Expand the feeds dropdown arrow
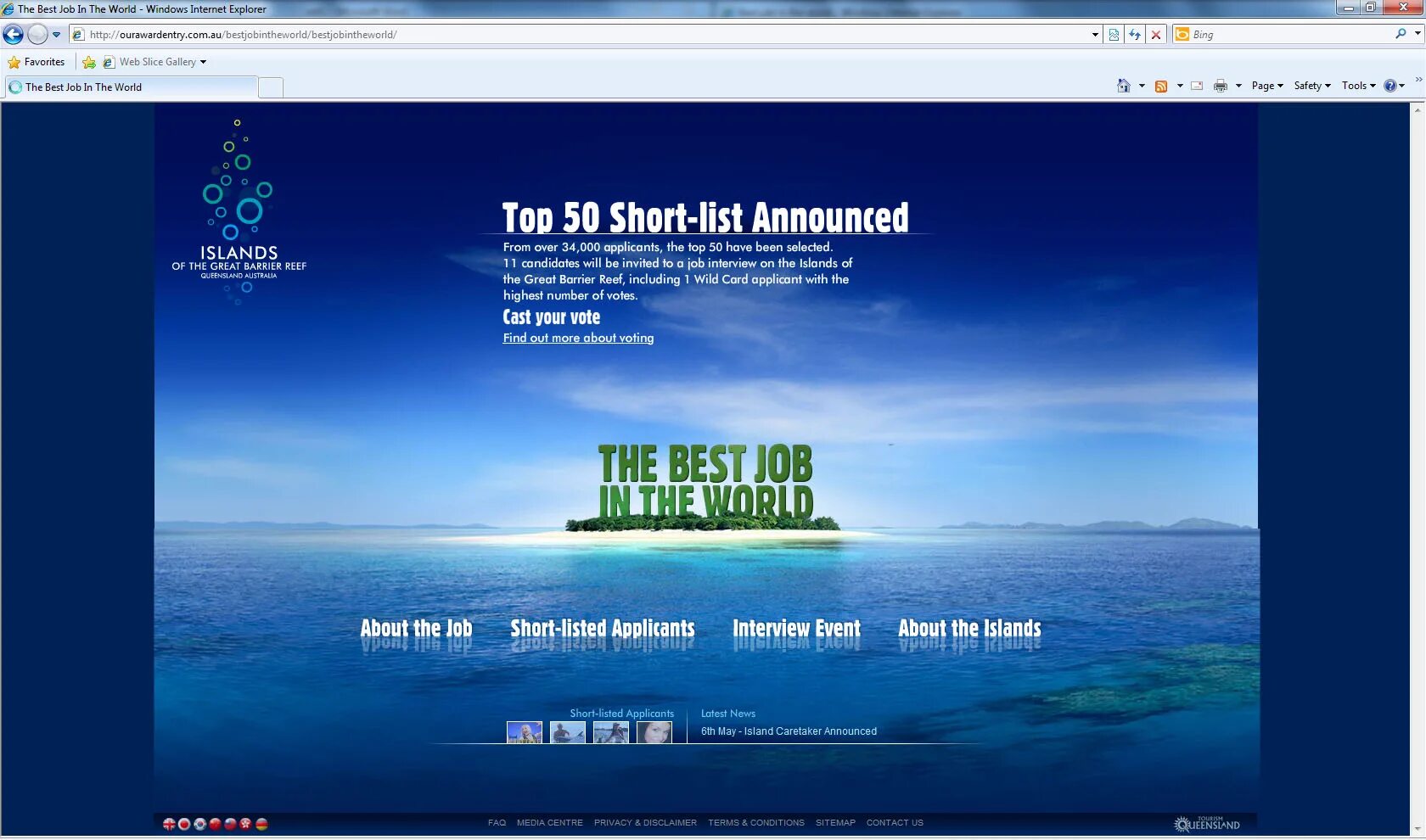Screen dimensions: 1426x840 (1180, 86)
